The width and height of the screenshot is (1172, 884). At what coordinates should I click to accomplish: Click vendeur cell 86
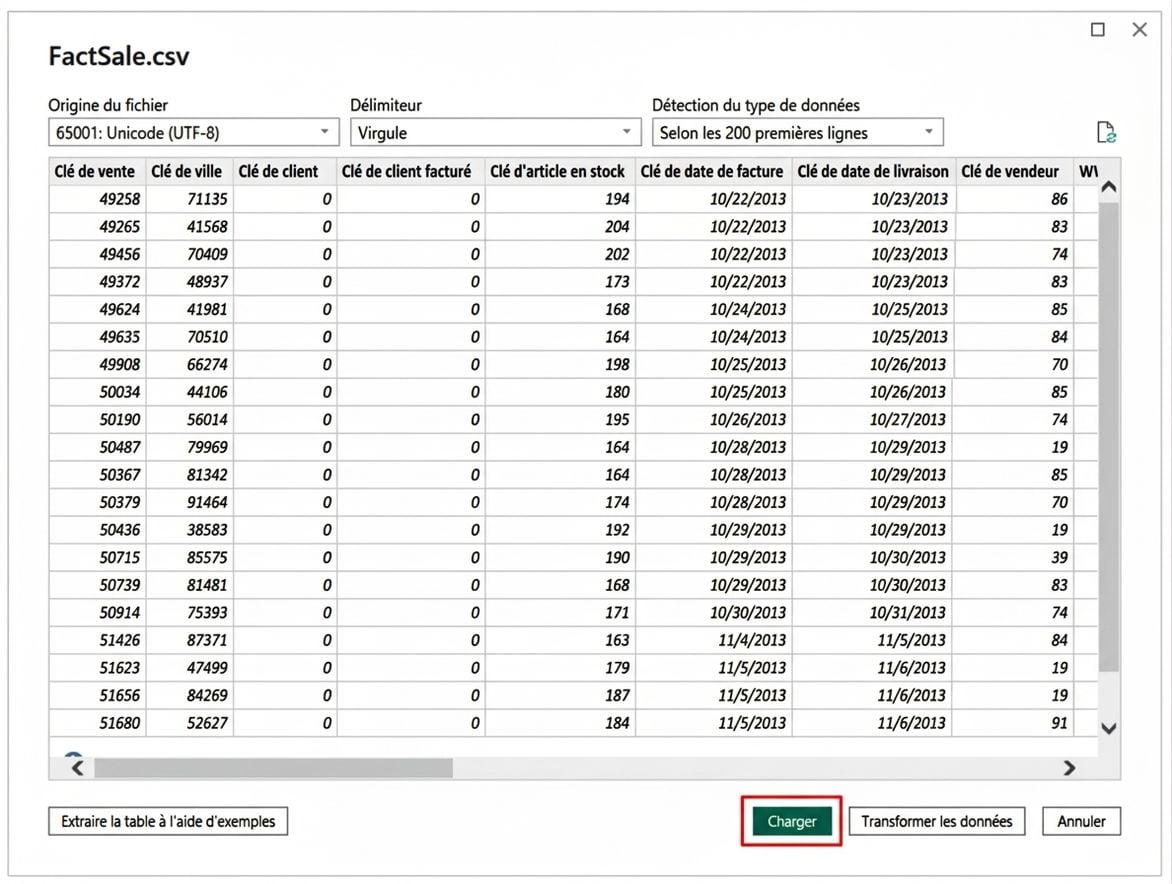click(x=1015, y=199)
